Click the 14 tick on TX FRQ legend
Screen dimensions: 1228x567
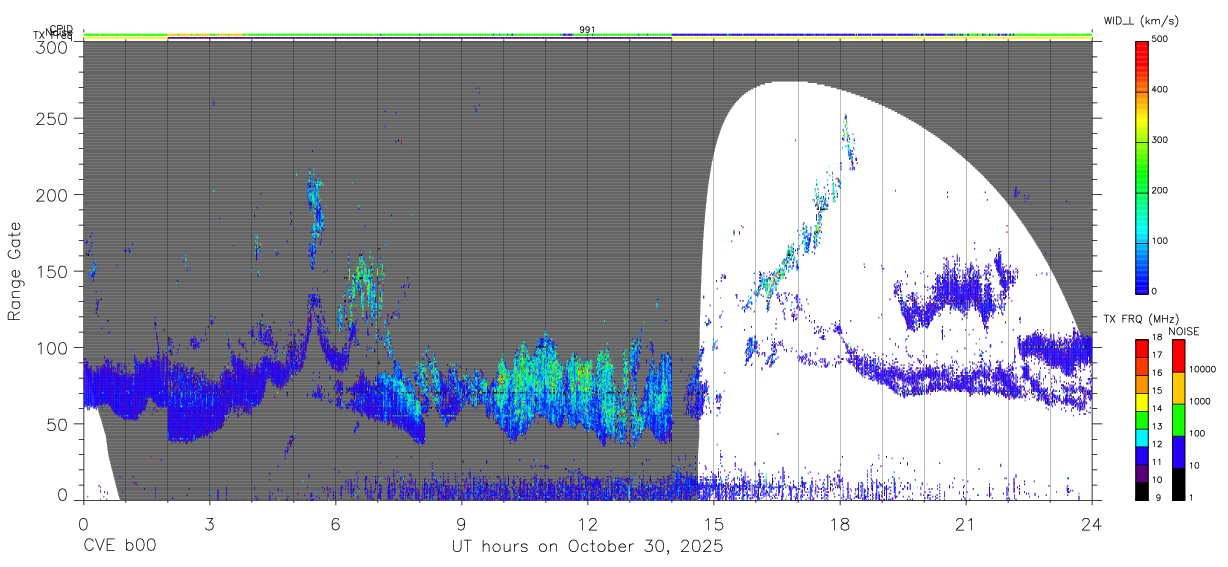(1157, 408)
